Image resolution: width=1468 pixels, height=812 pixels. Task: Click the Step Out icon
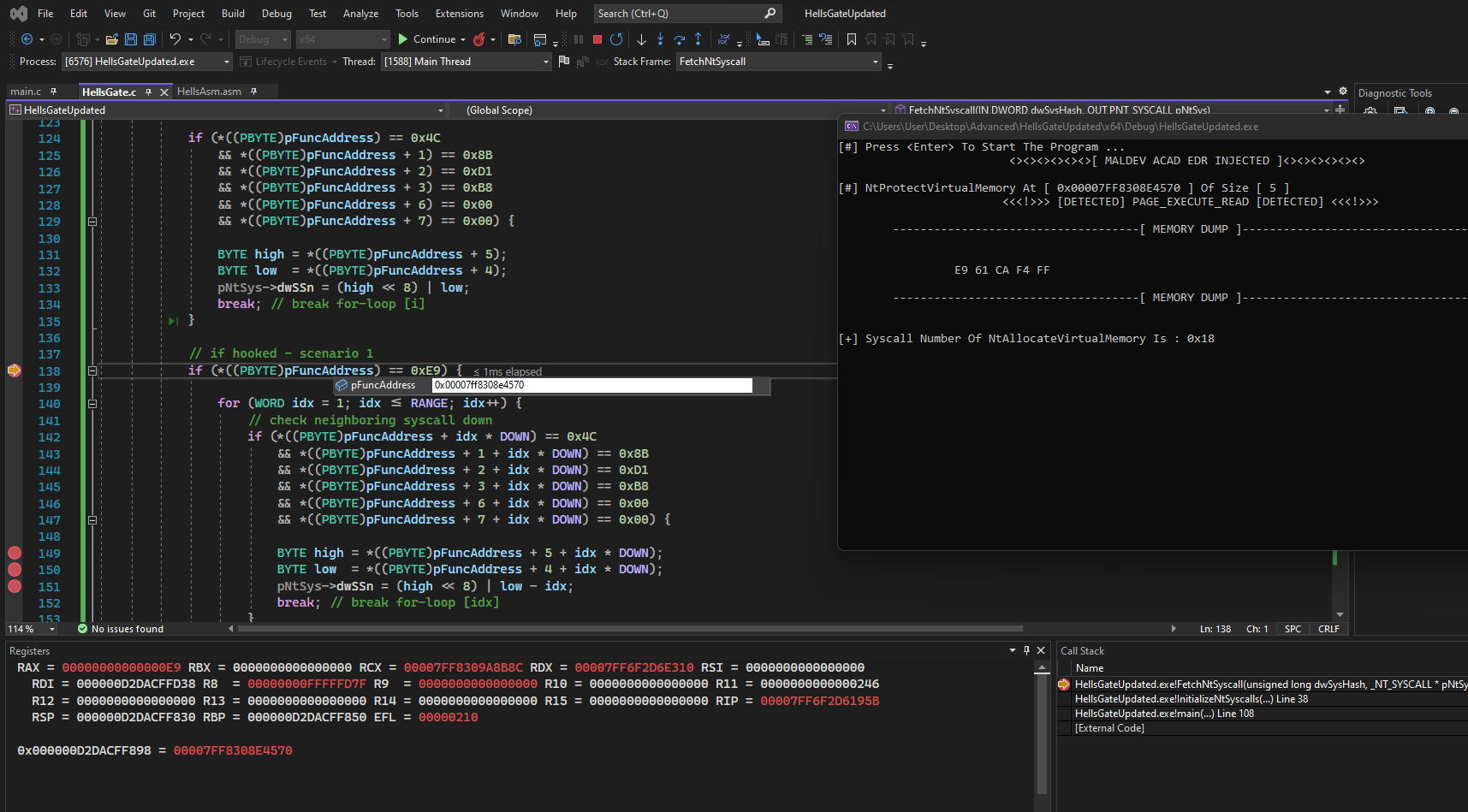coord(698,39)
